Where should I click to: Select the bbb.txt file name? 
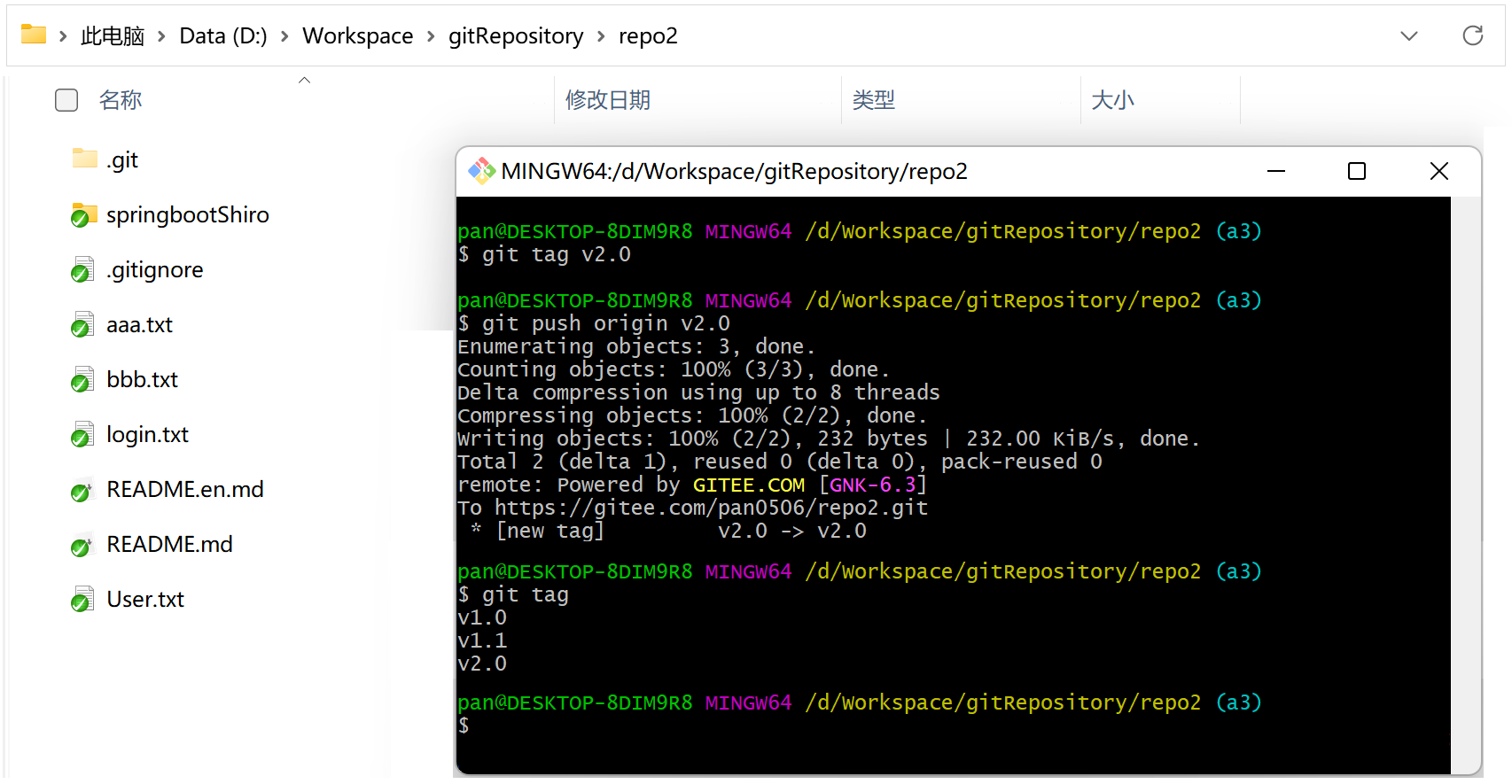(142, 380)
